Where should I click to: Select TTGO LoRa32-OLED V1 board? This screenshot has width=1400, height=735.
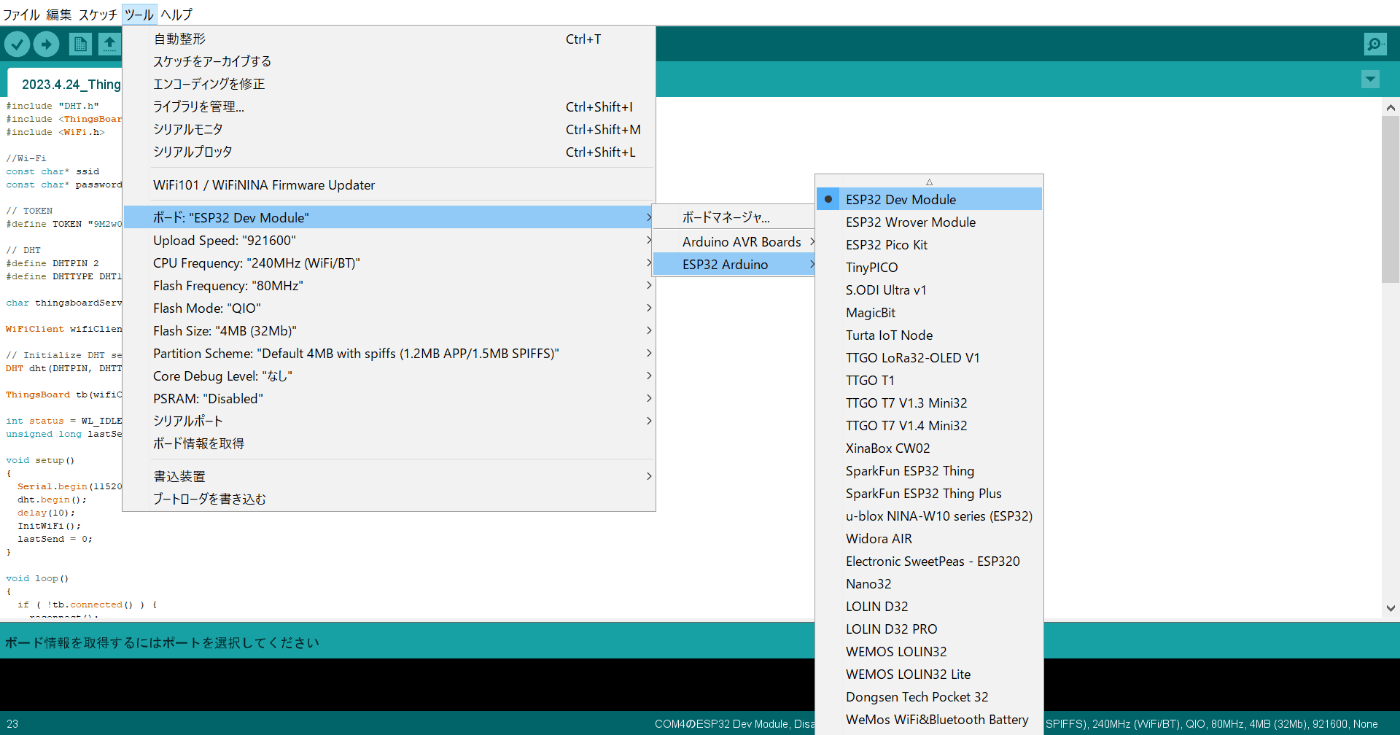[930, 358]
